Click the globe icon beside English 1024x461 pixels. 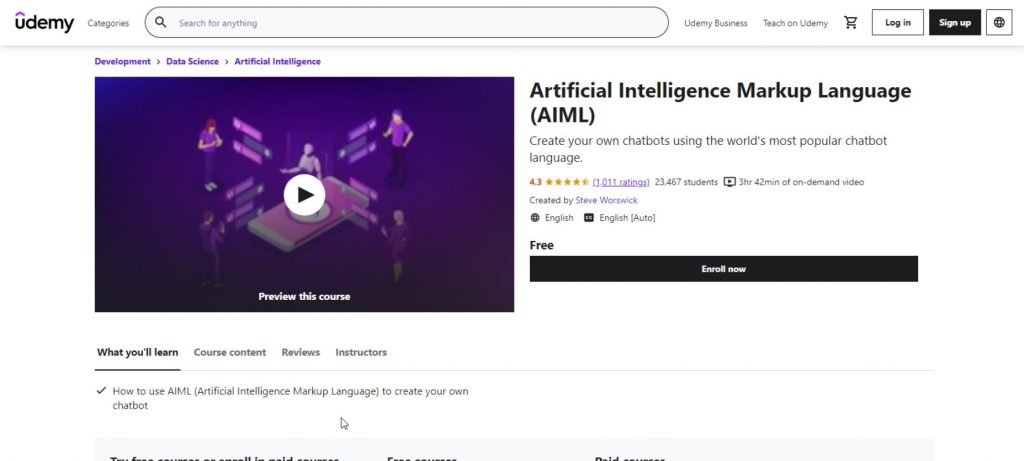pos(535,217)
